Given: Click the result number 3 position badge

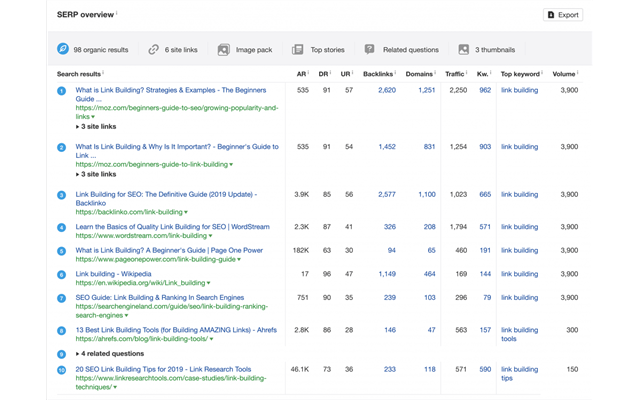Looking at the screenshot, I should (62, 195).
